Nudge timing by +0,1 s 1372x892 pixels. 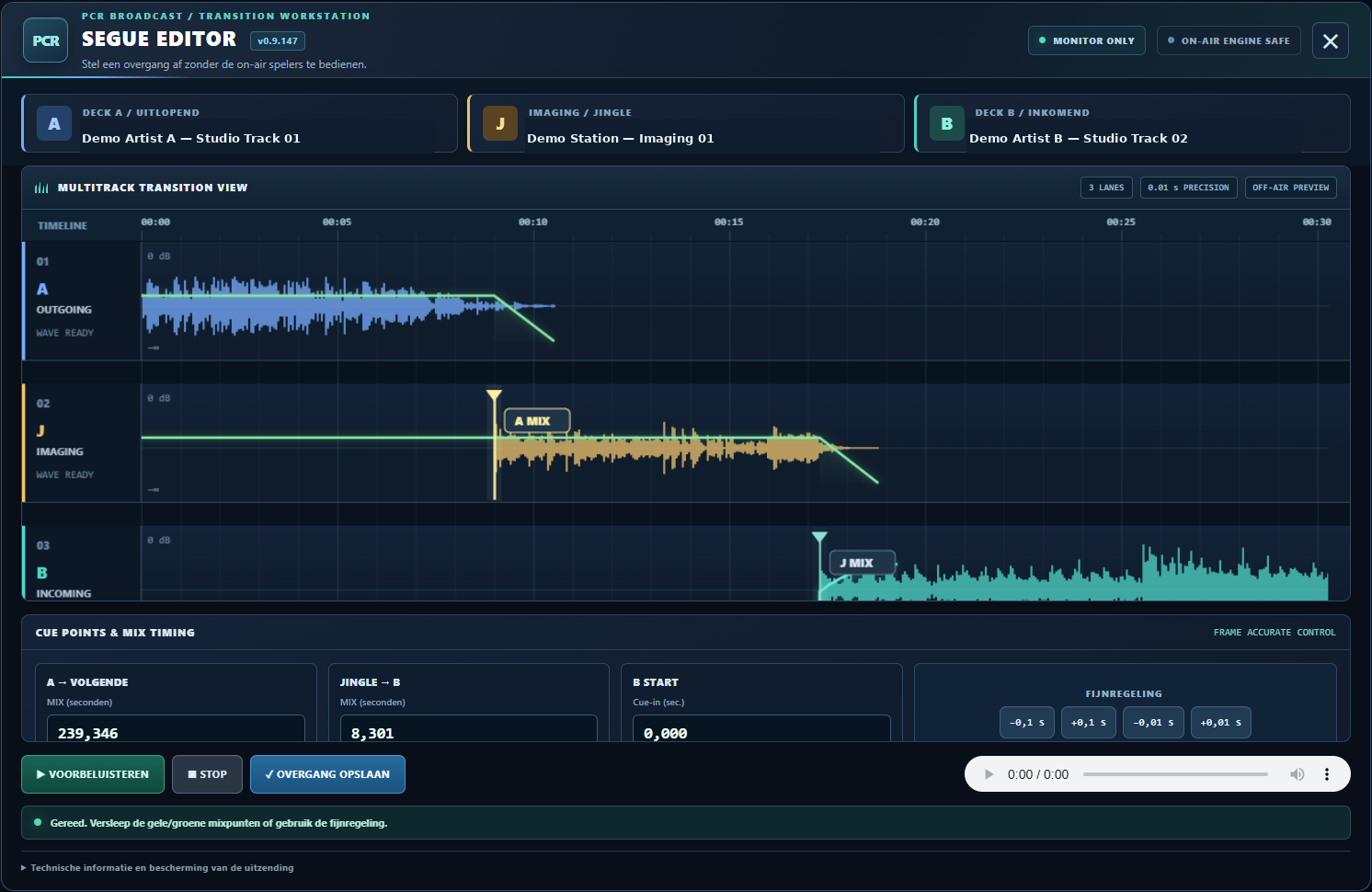[1089, 723]
